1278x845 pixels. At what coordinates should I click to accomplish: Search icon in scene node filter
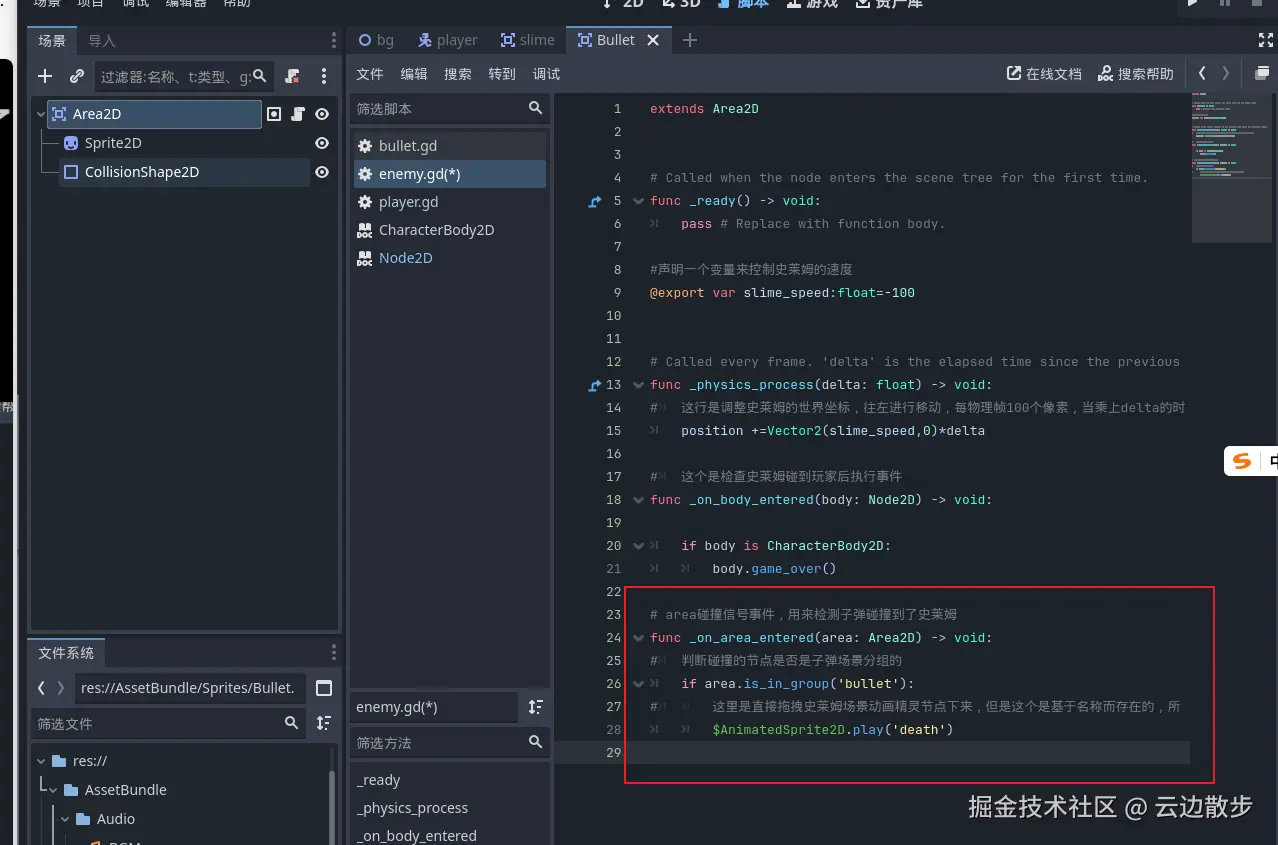(x=260, y=76)
